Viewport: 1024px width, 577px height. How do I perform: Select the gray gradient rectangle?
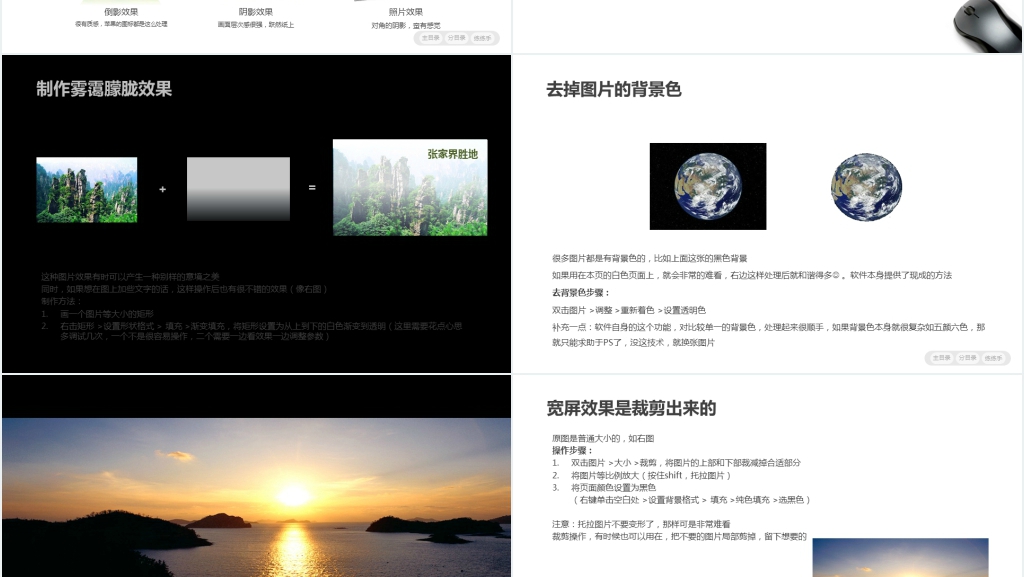click(238, 189)
